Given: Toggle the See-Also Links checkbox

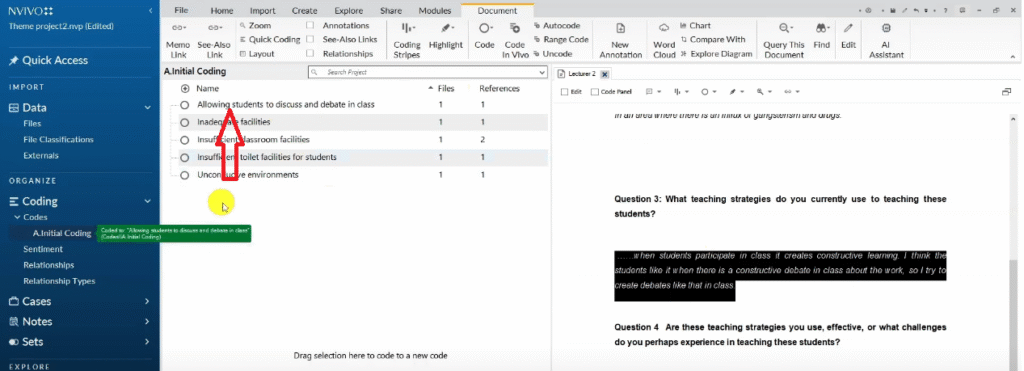Looking at the screenshot, I should click(x=310, y=40).
